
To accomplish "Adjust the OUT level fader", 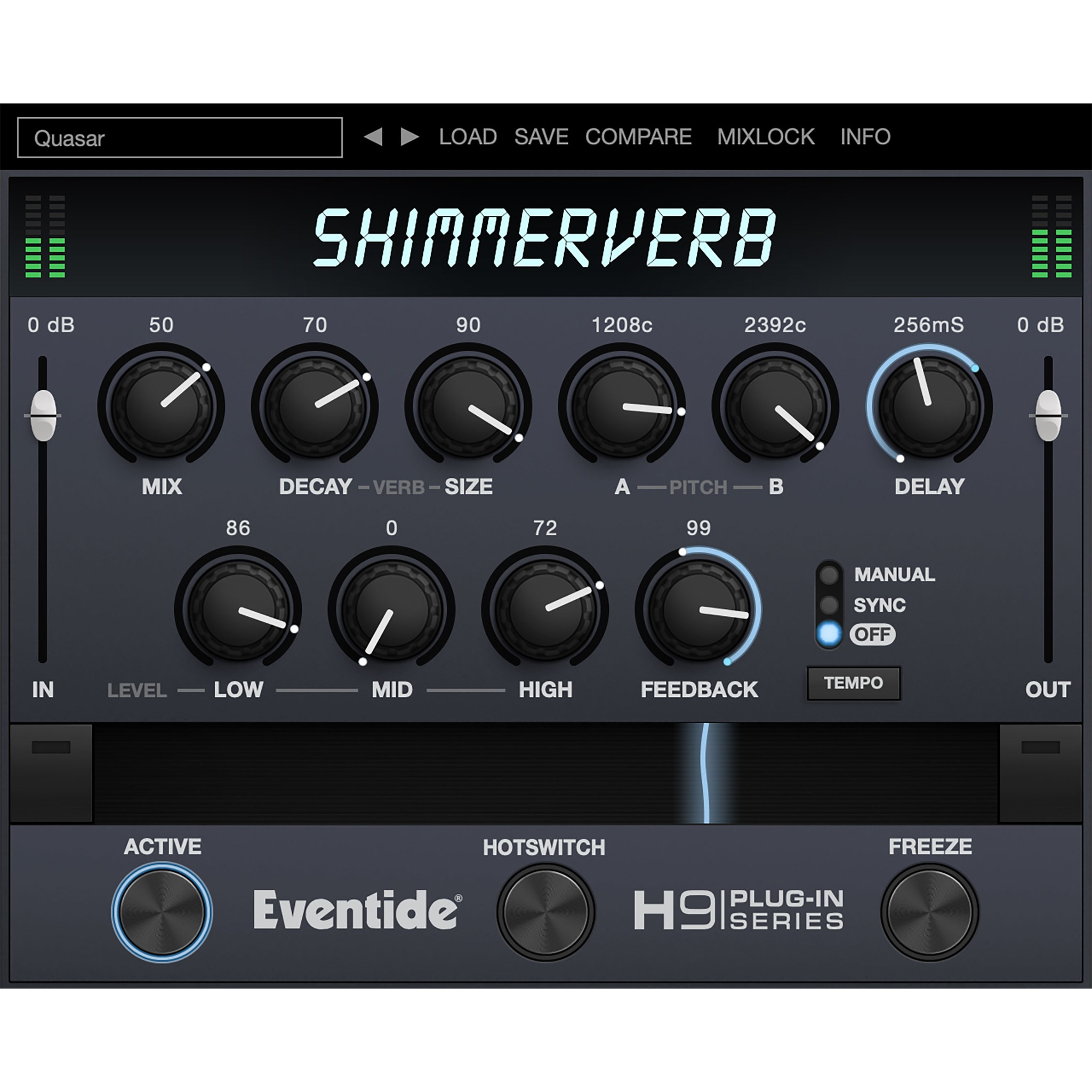I will [1049, 414].
